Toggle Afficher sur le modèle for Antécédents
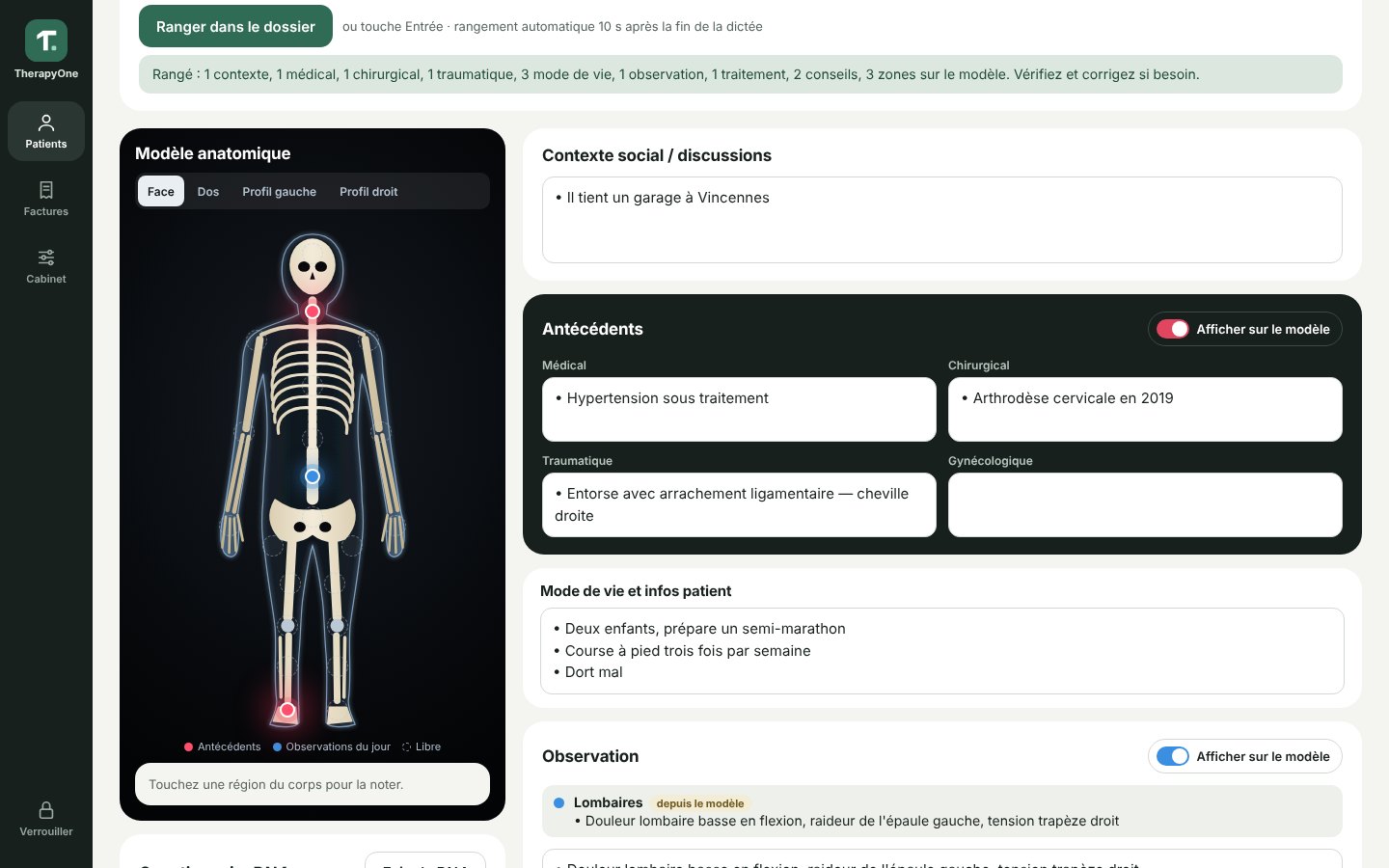Screen dimensions: 1389x868 tap(1173, 329)
